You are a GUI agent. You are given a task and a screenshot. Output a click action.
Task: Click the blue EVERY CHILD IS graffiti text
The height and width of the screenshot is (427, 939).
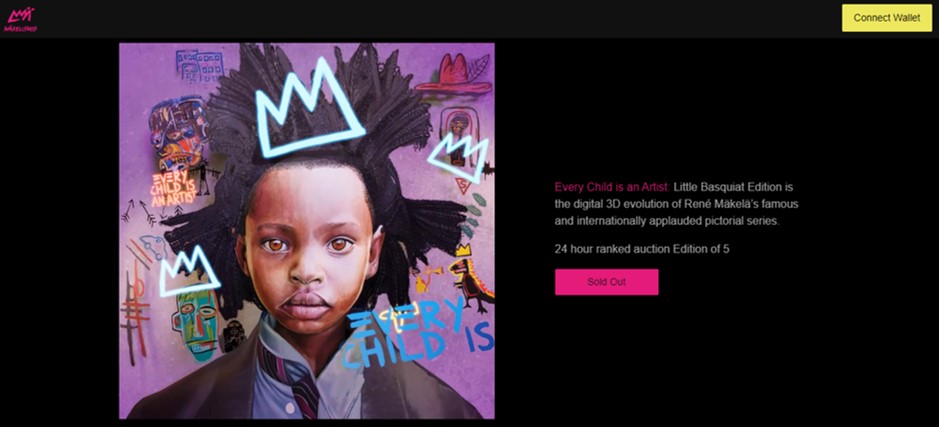417,332
